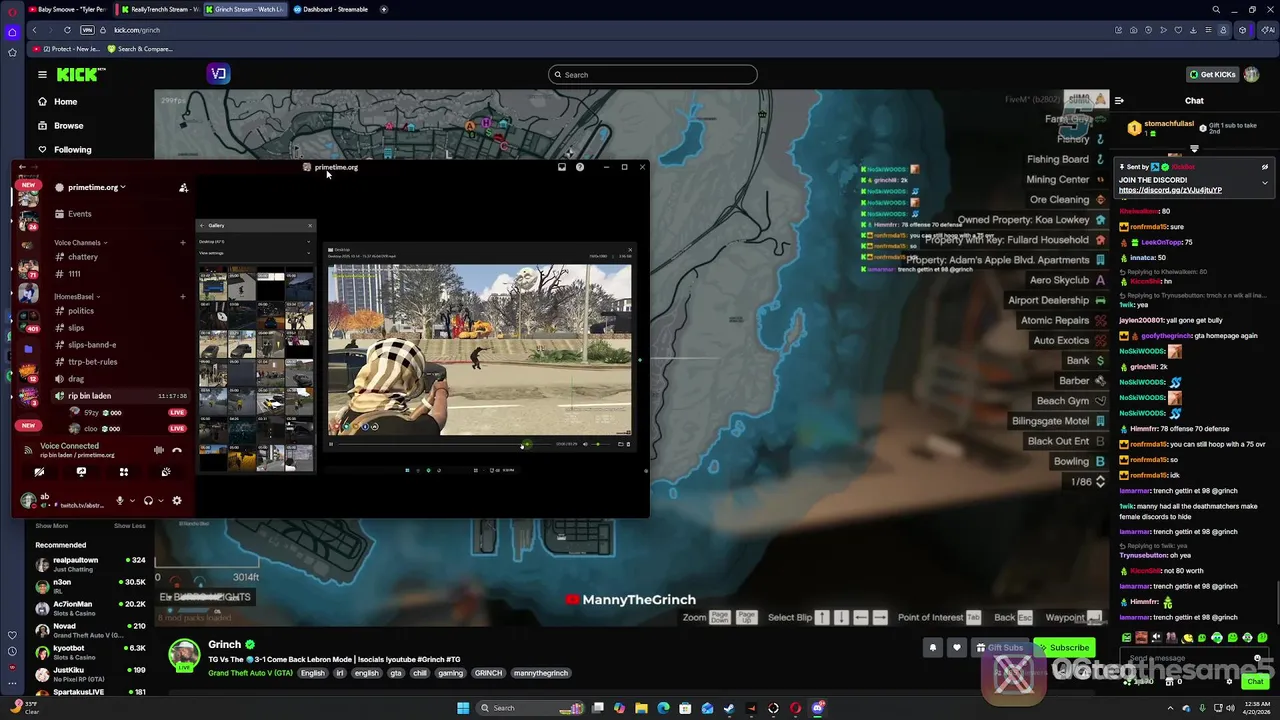Open Browse in Kick sidebar

[x=68, y=126]
